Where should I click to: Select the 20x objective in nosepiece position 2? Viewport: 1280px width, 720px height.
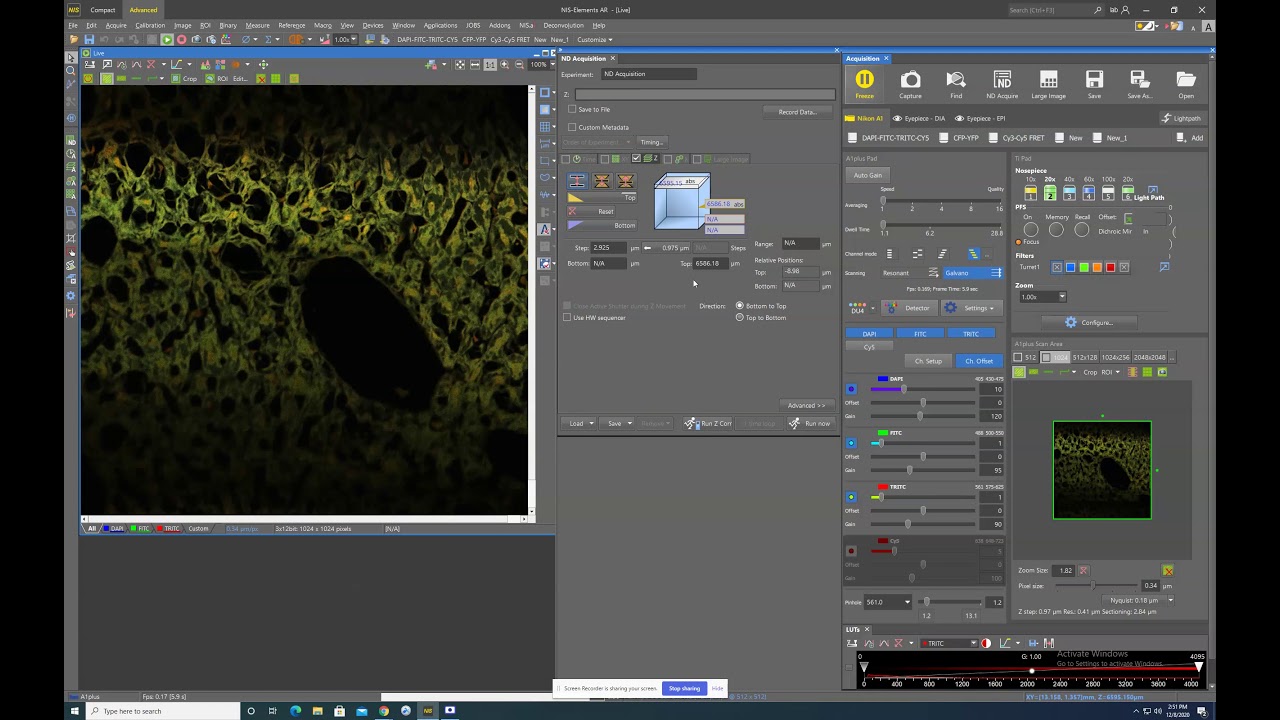(x=1050, y=193)
